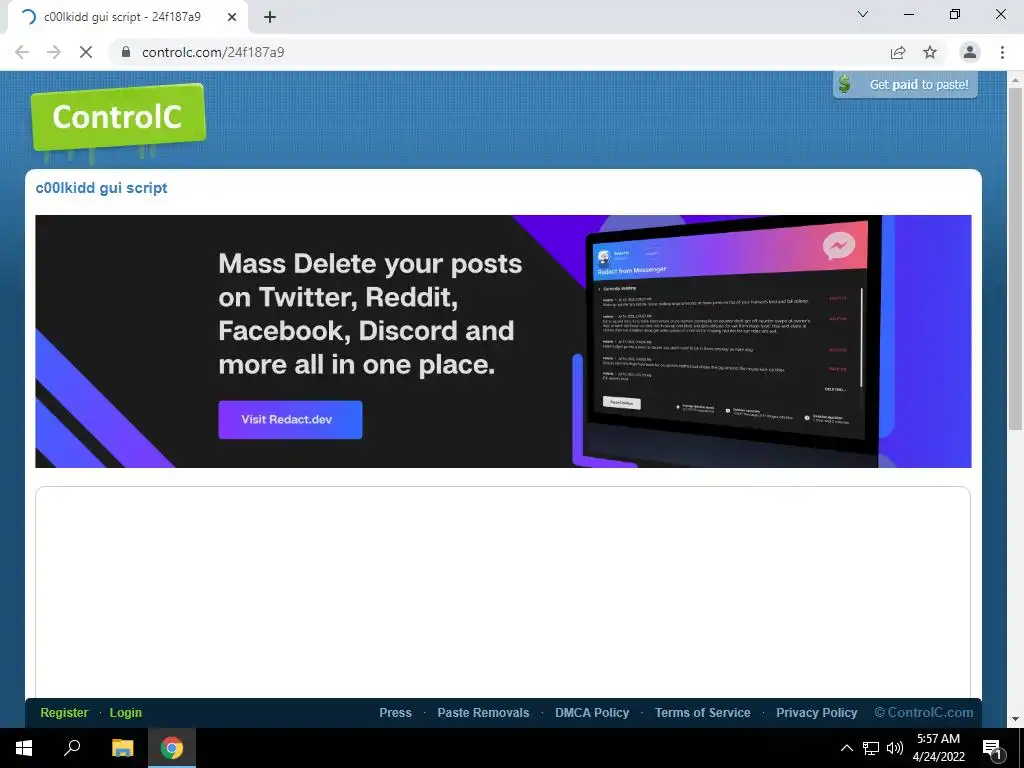Click the ControlC green logo
This screenshot has width=1024, height=768.
[118, 118]
